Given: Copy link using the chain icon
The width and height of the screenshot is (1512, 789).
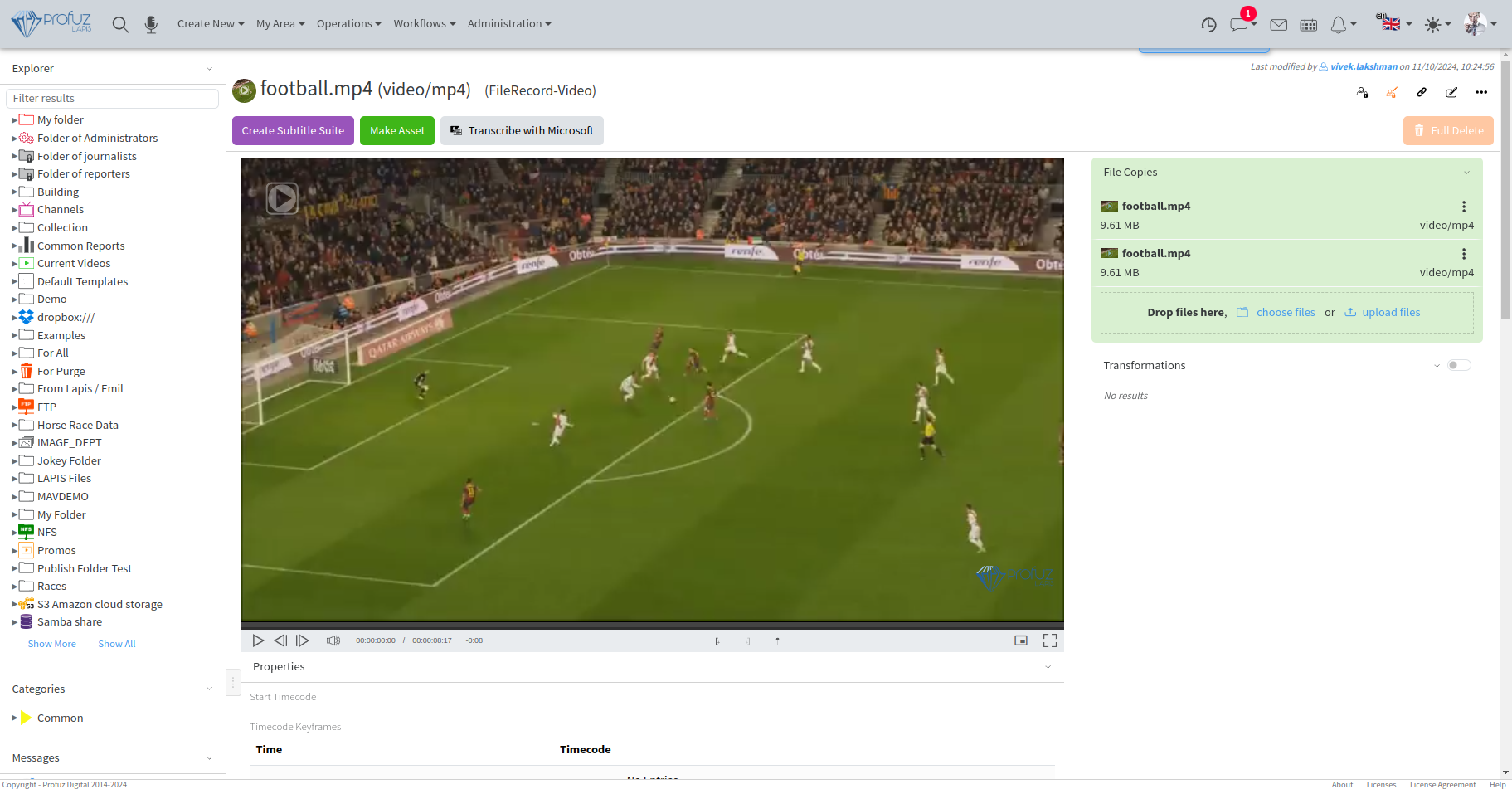Looking at the screenshot, I should pos(1422,92).
